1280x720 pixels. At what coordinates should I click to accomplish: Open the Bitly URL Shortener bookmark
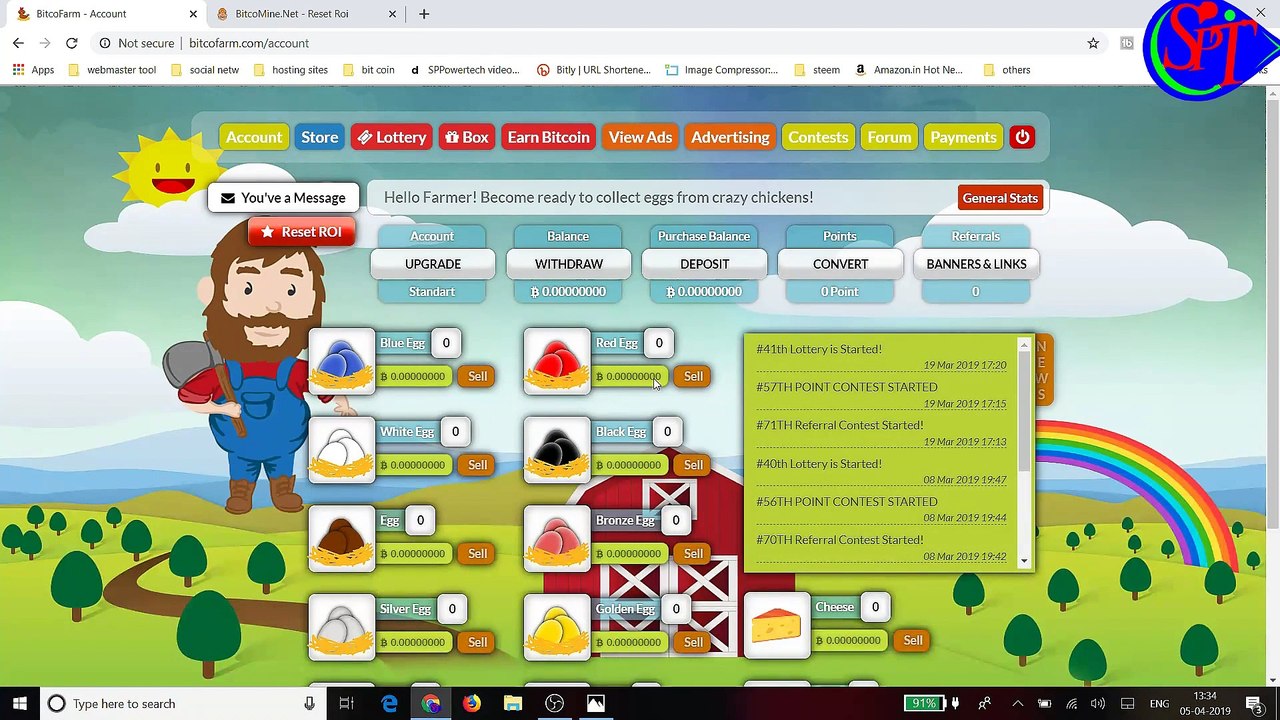click(x=594, y=70)
